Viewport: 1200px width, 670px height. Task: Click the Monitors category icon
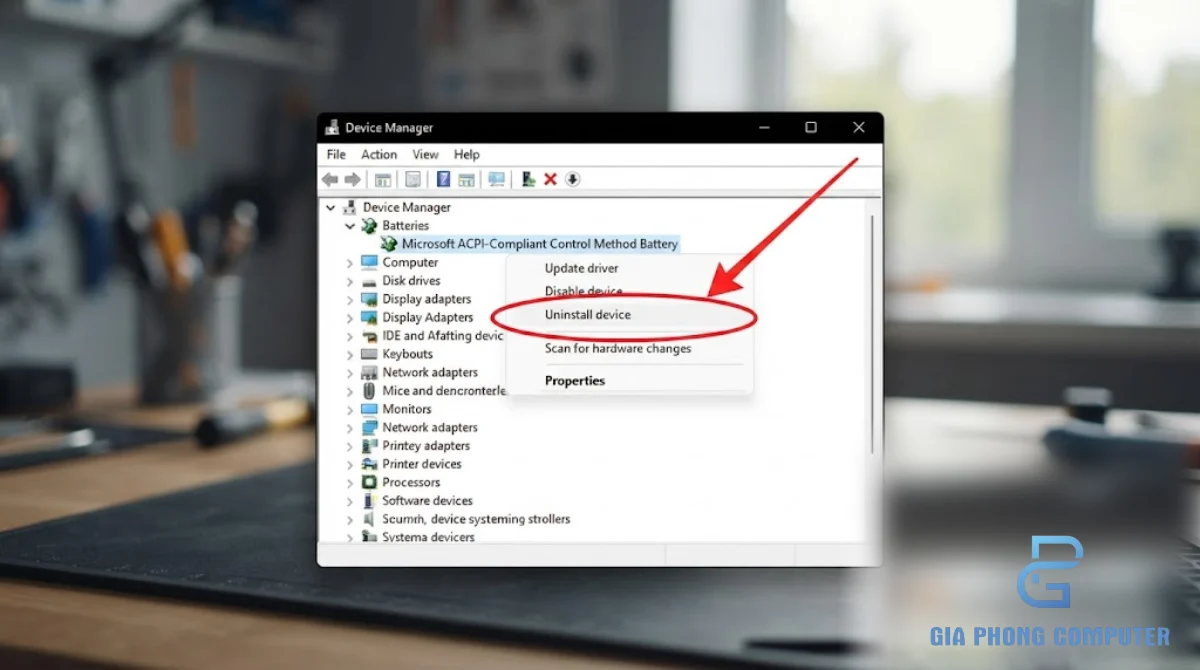[369, 409]
